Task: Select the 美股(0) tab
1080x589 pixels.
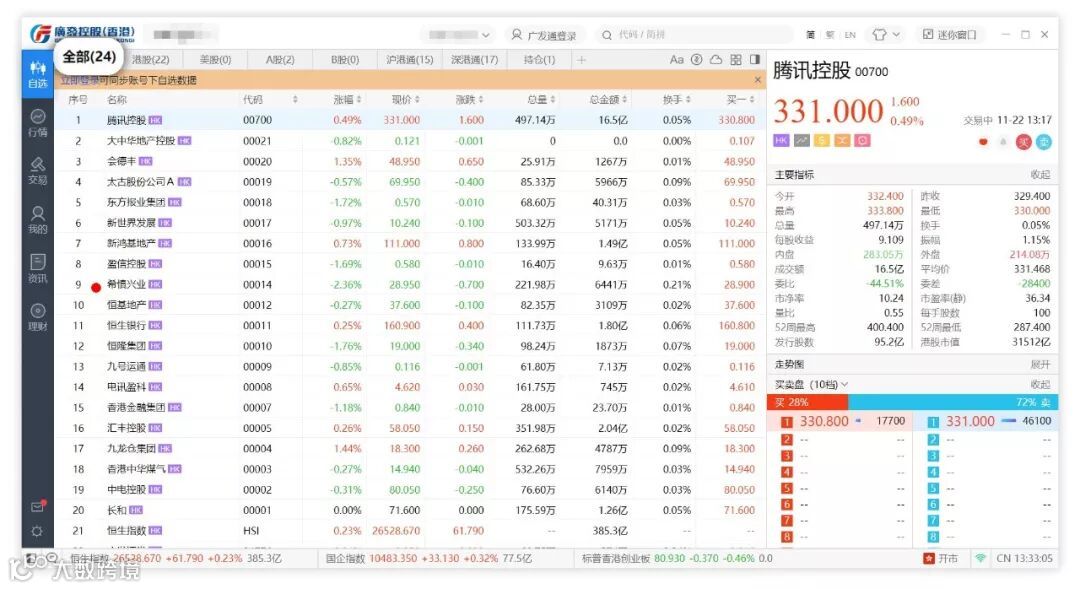Action: pyautogui.click(x=215, y=60)
